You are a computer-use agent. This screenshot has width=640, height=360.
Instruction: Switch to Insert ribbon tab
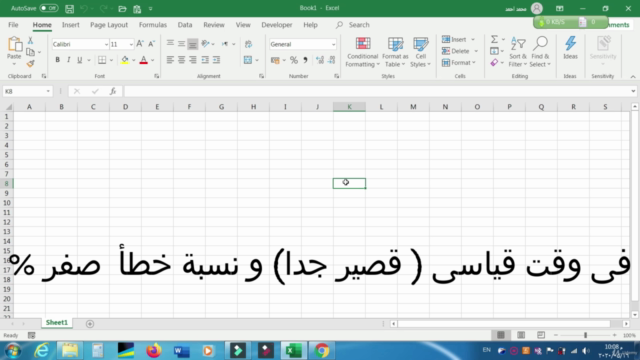tap(71, 25)
